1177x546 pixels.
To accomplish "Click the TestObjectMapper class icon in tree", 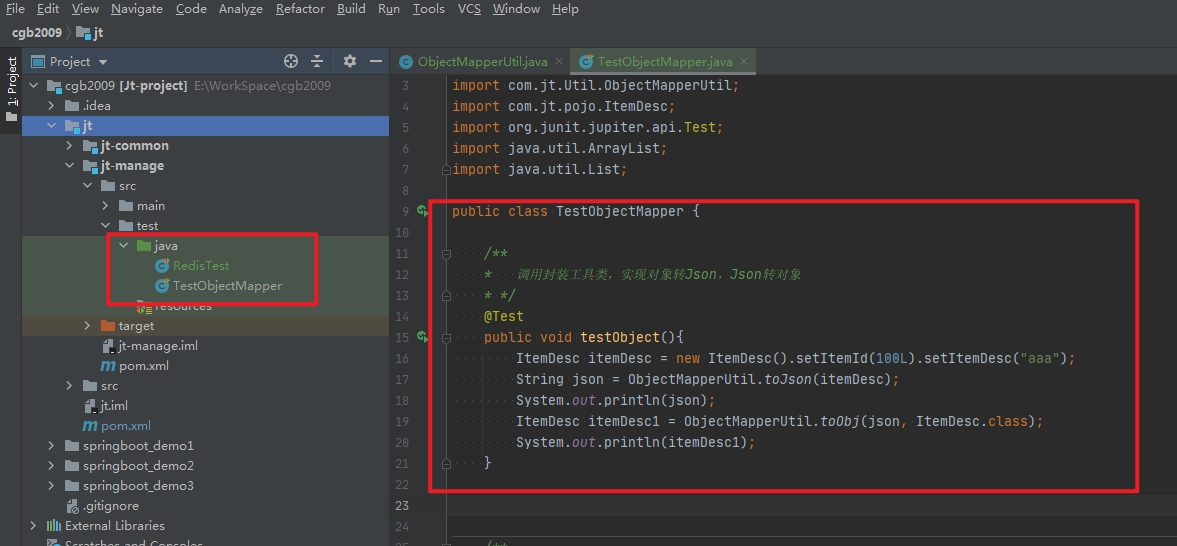I will 161,286.
